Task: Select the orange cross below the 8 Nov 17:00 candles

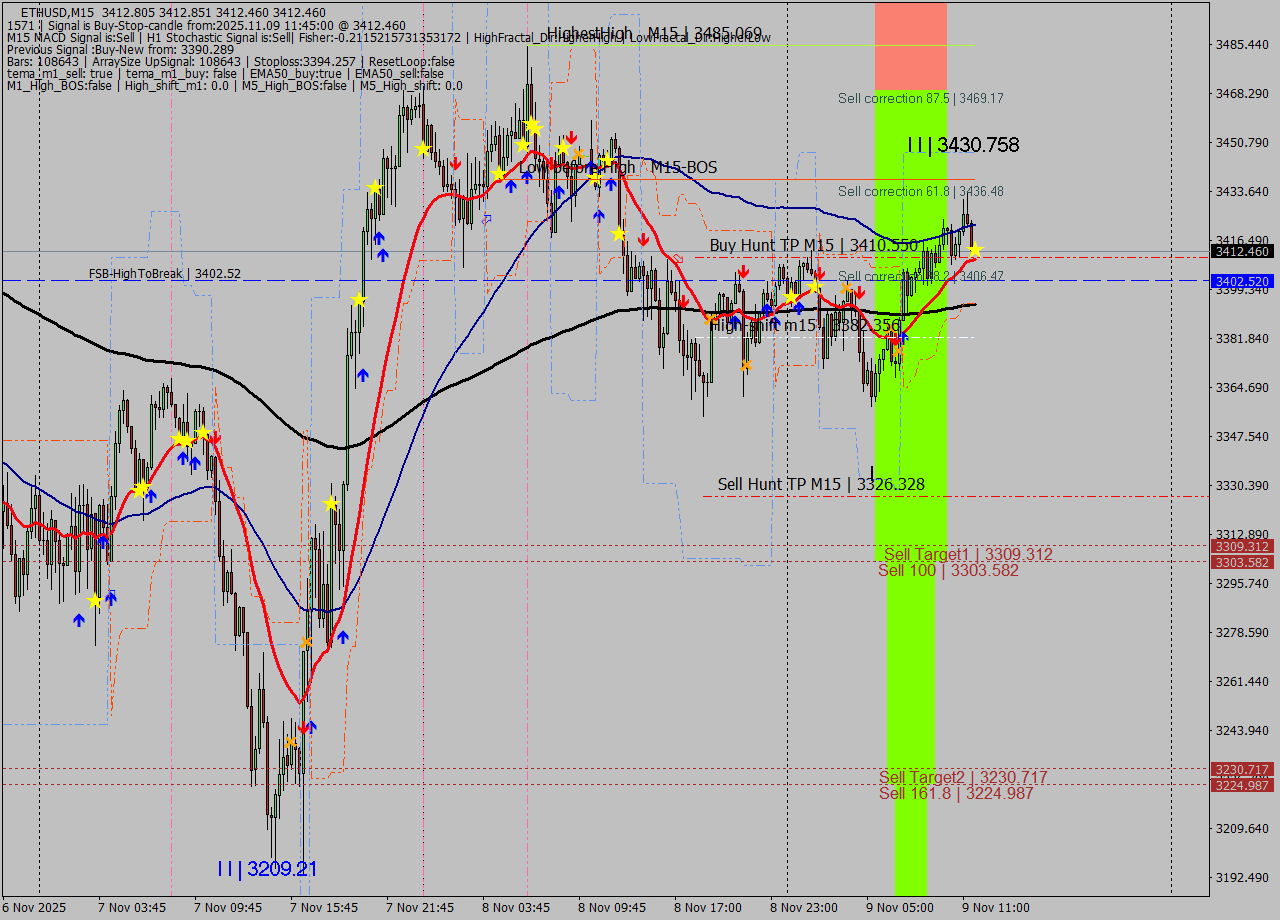Action: tap(746, 365)
